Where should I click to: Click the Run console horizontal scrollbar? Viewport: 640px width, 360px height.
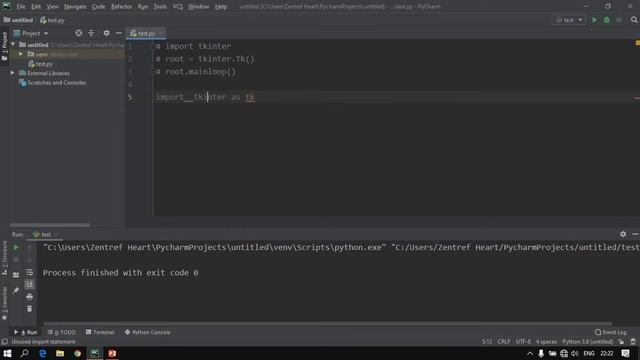[327, 324]
